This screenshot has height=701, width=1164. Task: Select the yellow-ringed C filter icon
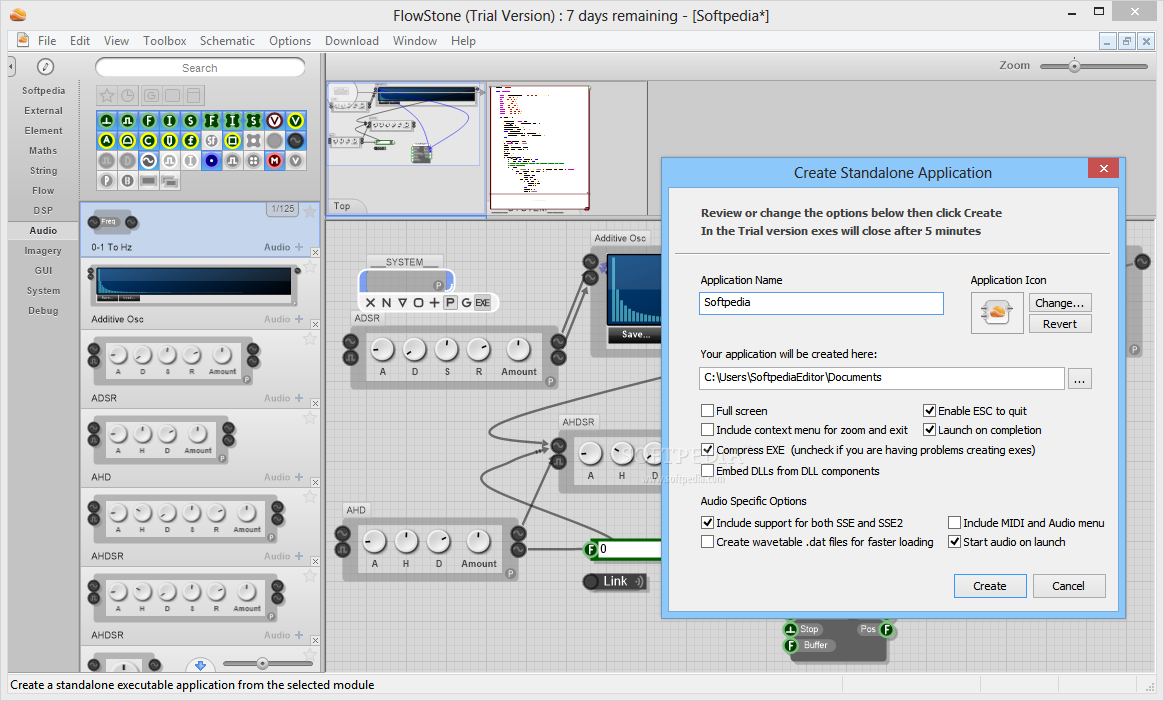[x=148, y=140]
